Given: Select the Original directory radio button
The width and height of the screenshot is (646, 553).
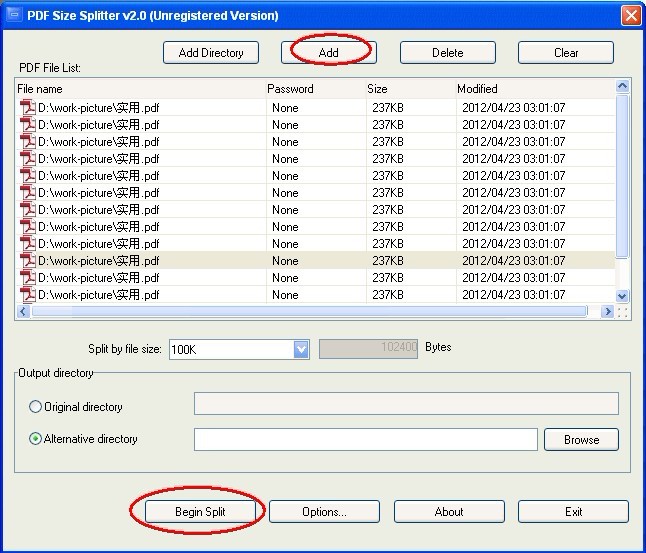Looking at the screenshot, I should pyautogui.click(x=35, y=407).
